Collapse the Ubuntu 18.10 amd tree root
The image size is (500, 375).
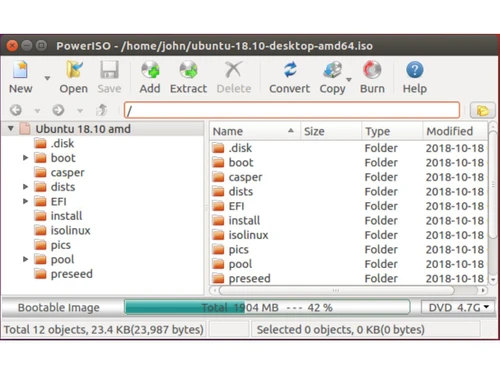[x=11, y=128]
